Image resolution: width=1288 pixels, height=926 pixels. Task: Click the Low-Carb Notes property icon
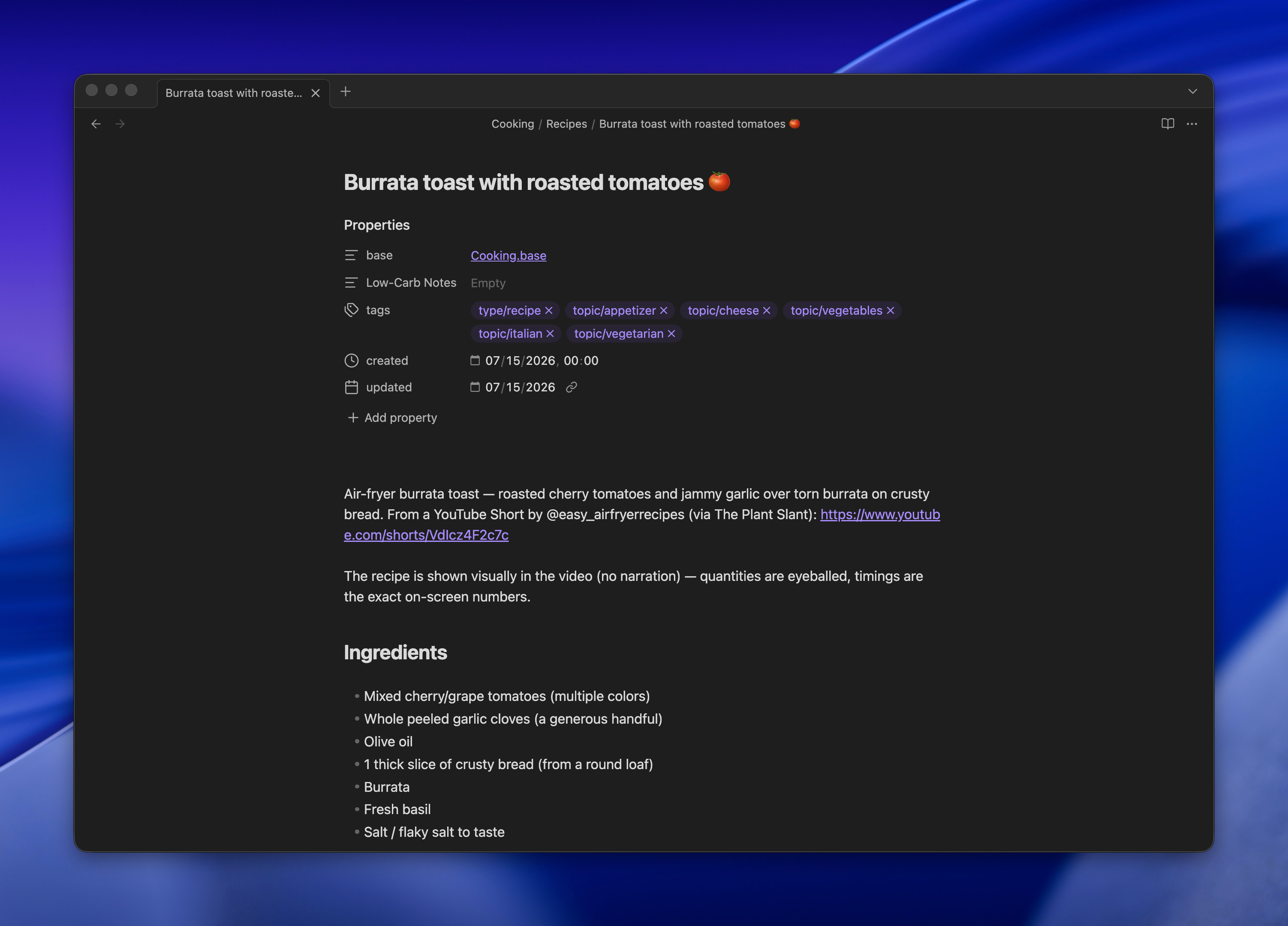[351, 283]
